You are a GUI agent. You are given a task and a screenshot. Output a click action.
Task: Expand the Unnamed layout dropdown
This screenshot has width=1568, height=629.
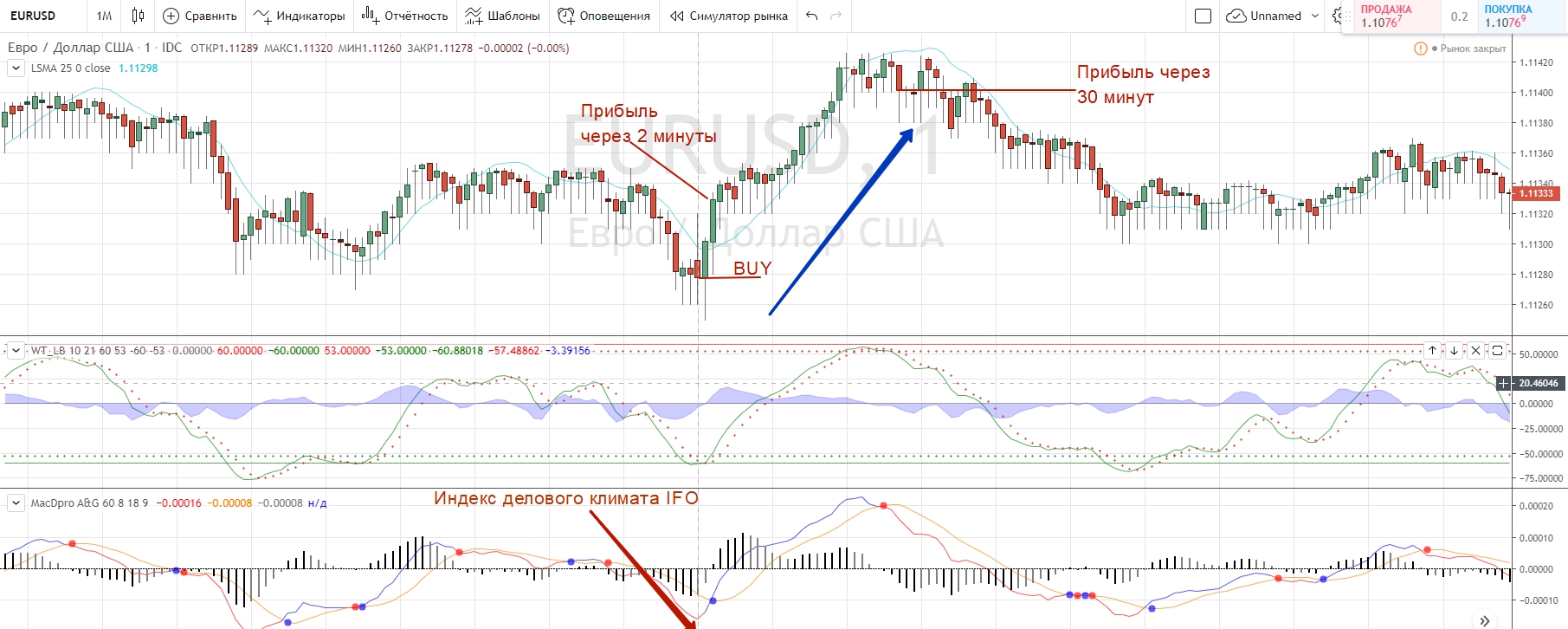(1315, 16)
